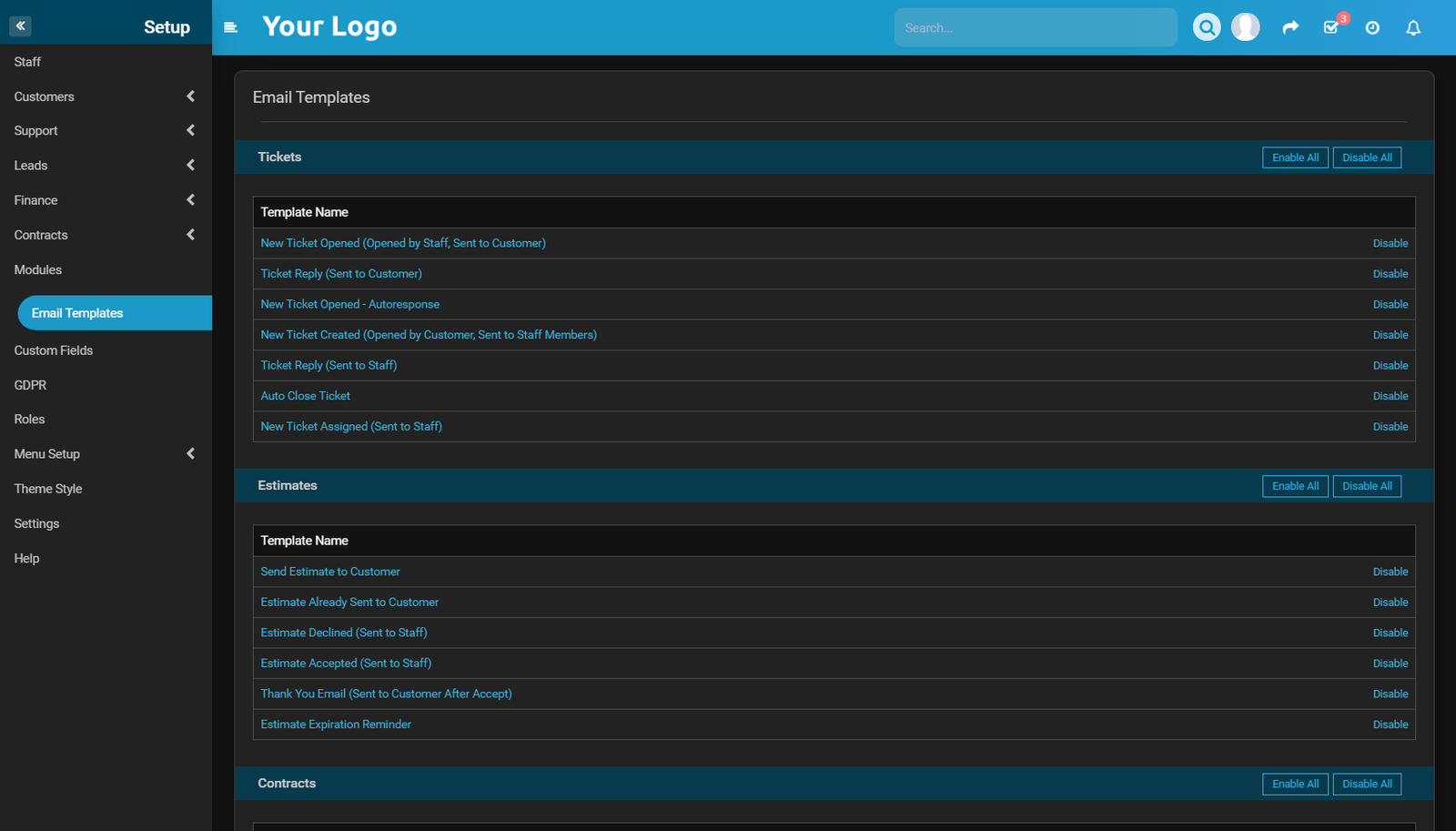This screenshot has width=1456, height=831.
Task: Collapse the Setup sidebar with the chevron icon
Action: 20,25
